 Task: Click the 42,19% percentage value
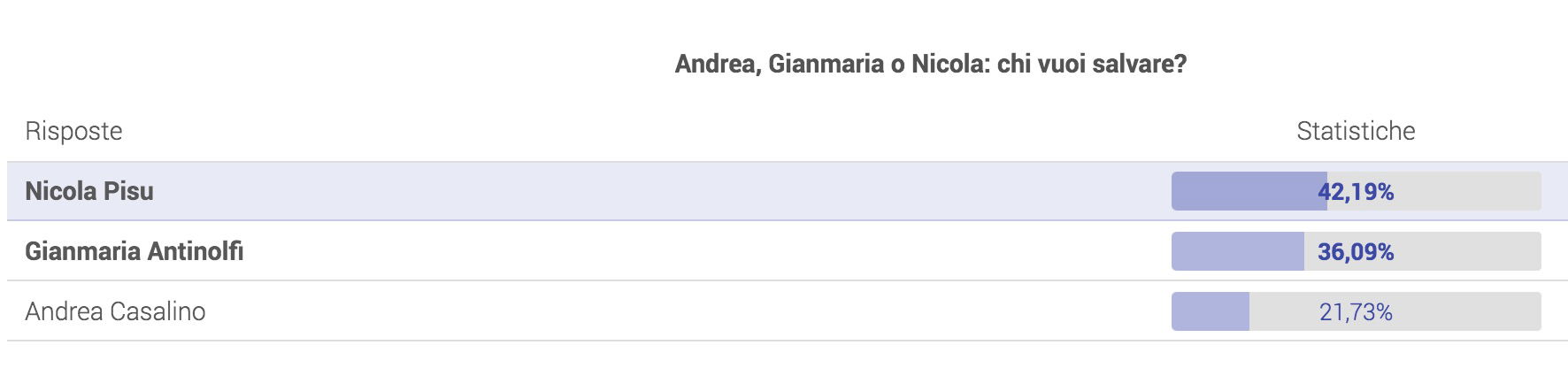(1356, 192)
